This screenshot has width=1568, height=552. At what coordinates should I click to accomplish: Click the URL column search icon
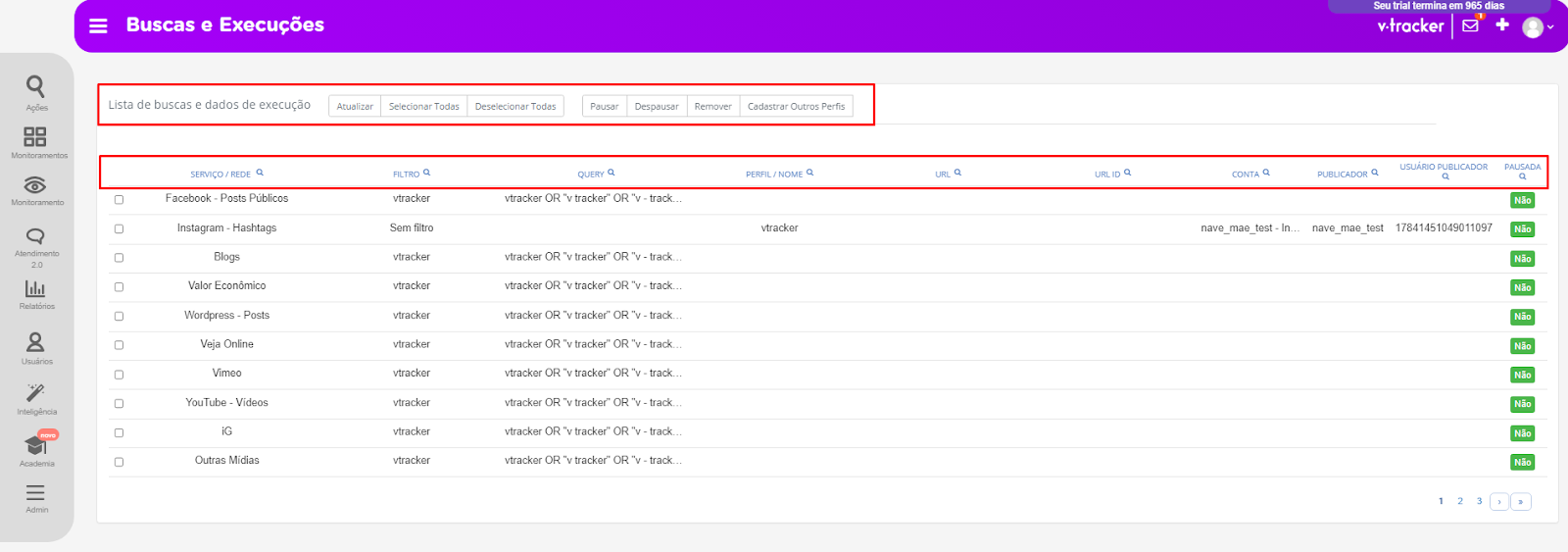pos(957,173)
